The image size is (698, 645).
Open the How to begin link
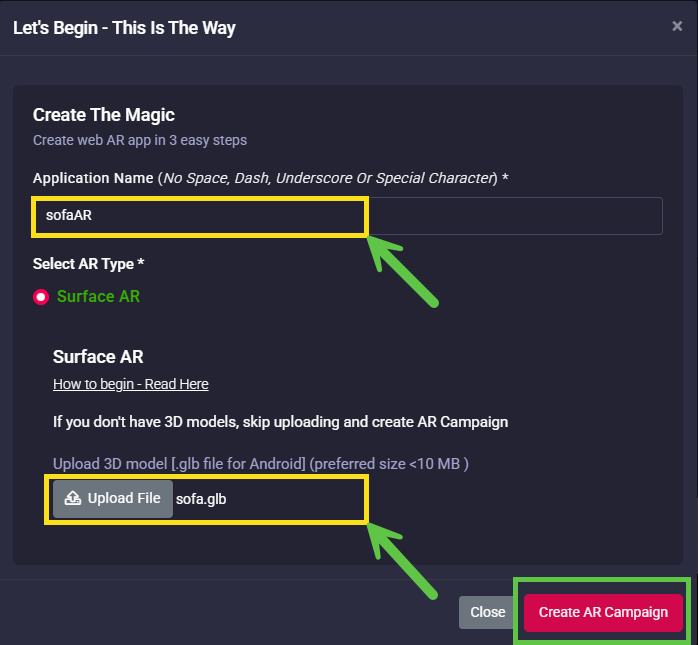[131, 384]
